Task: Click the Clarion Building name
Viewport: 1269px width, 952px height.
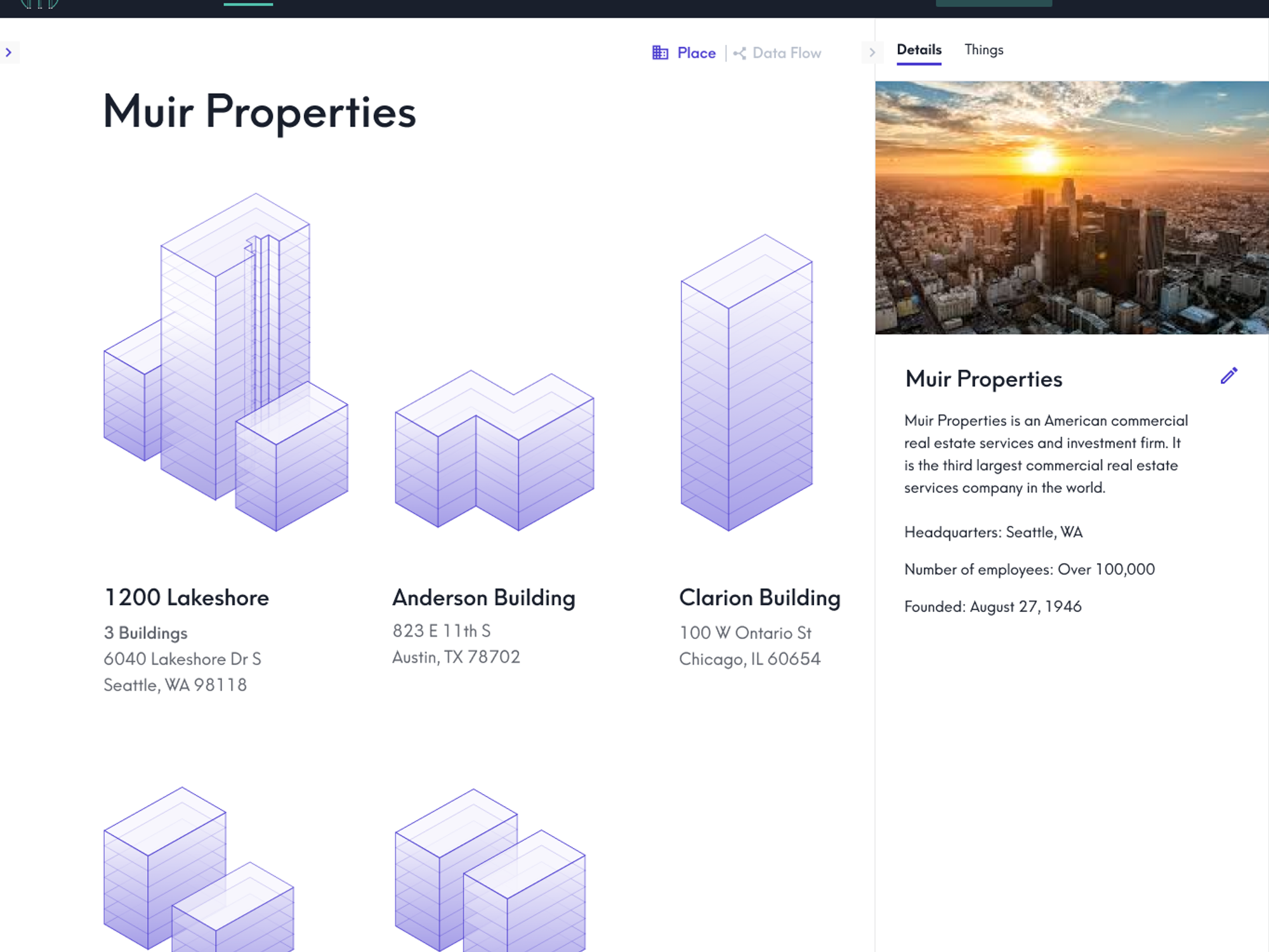Action: [759, 597]
